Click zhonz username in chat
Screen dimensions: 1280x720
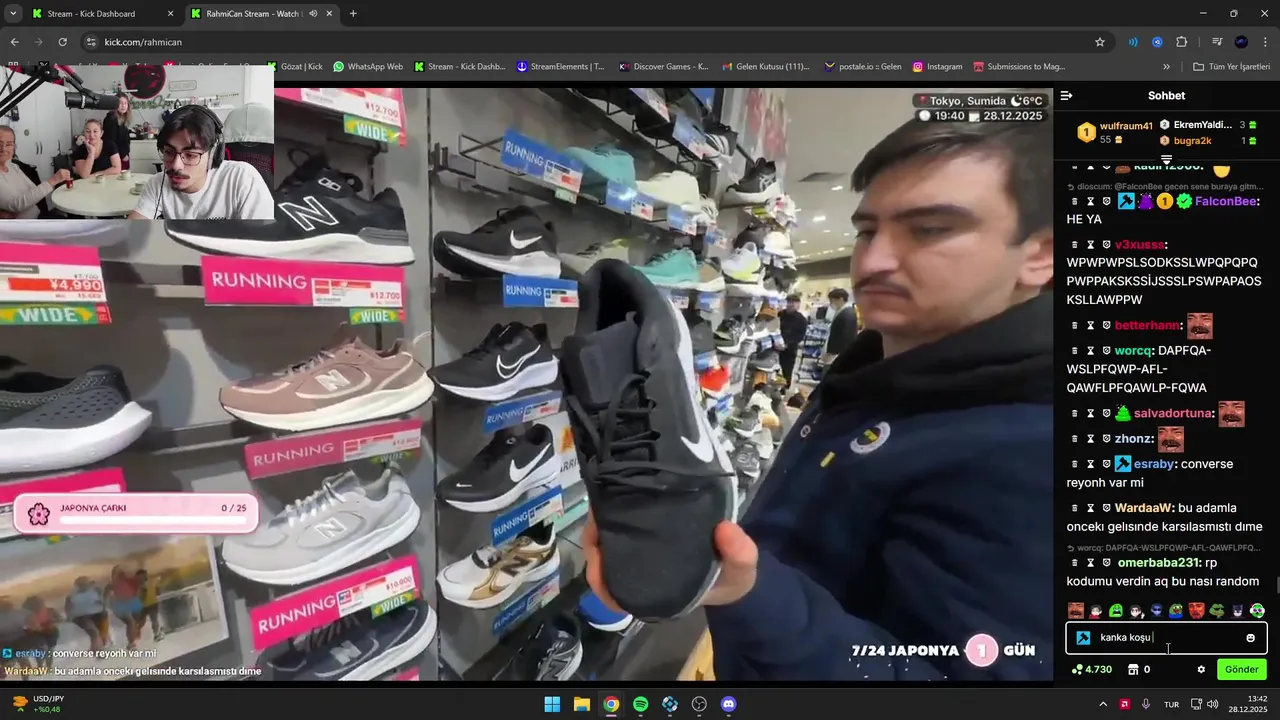point(1133,438)
